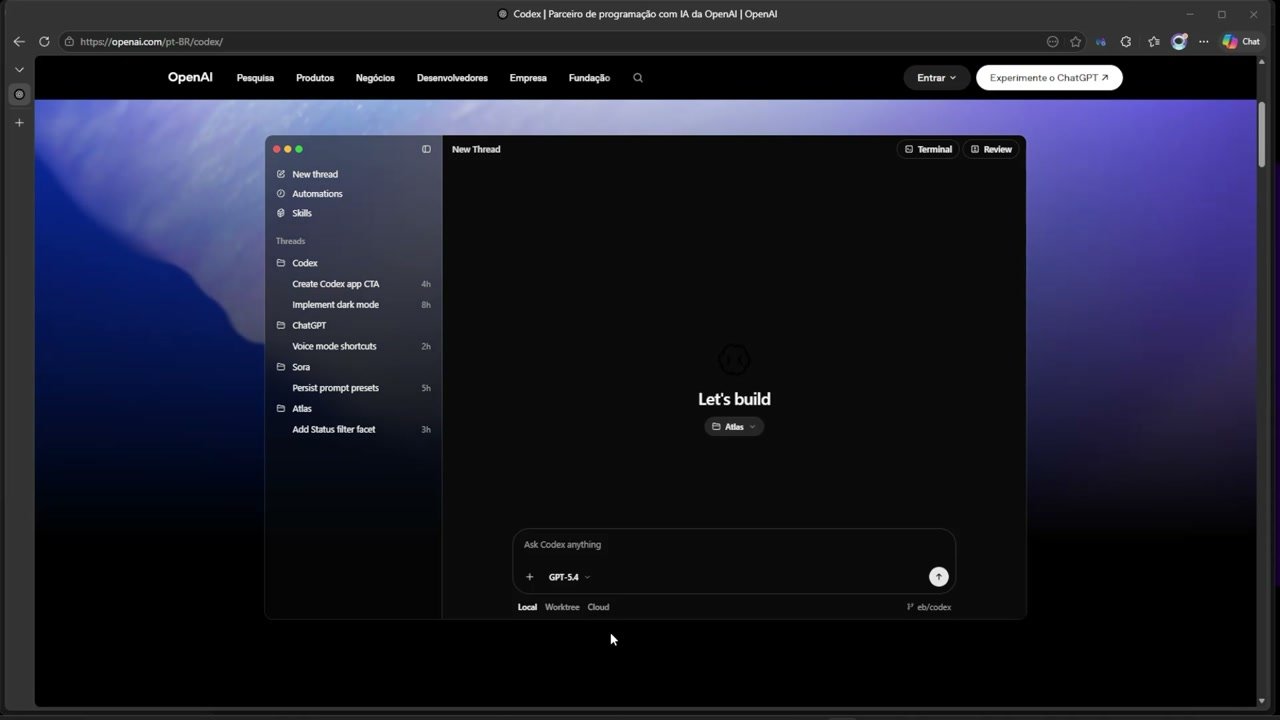Open the Empresa menu
The height and width of the screenshot is (720, 1280).
point(528,78)
